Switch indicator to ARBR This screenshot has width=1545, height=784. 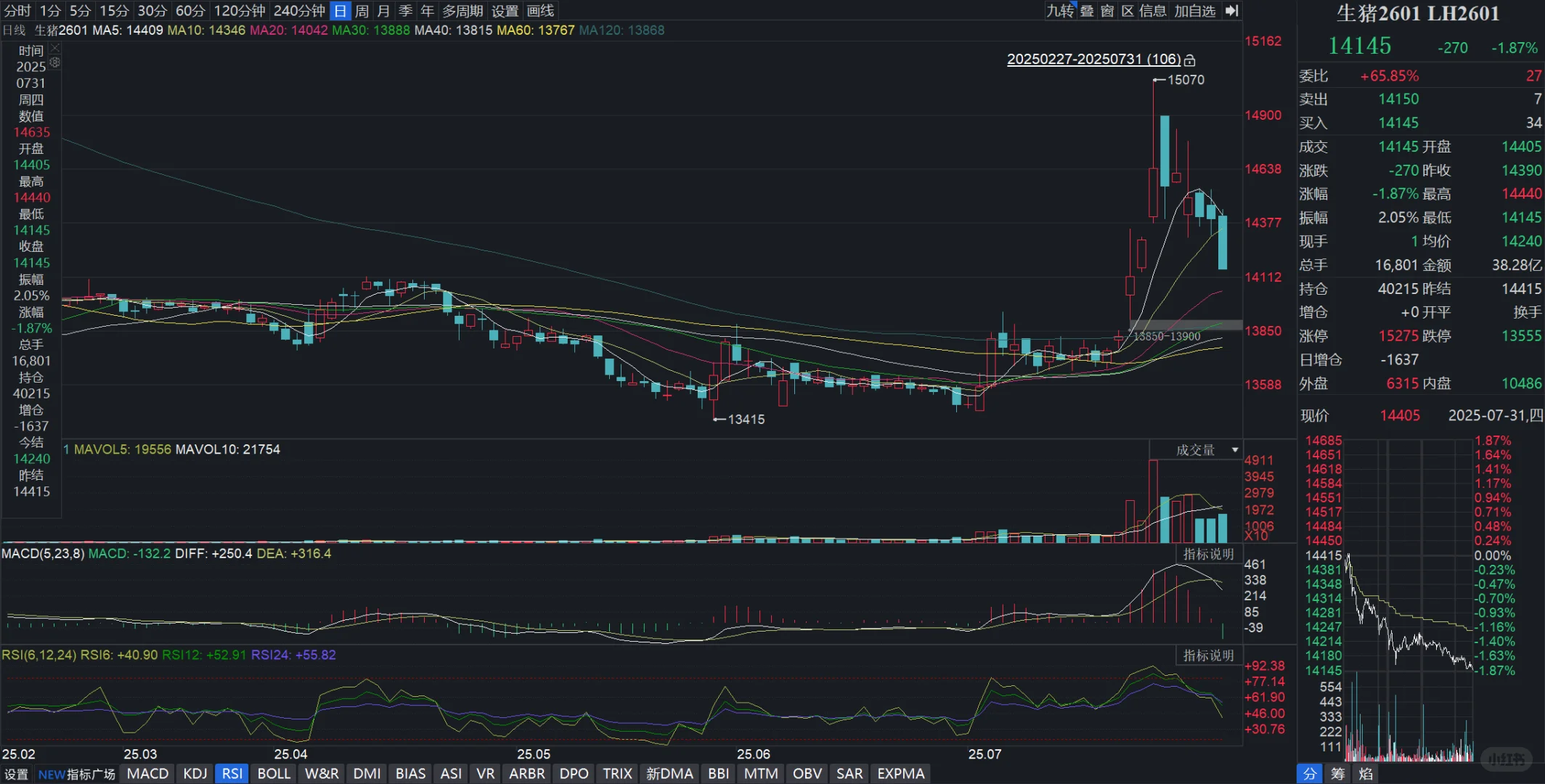pyautogui.click(x=526, y=774)
